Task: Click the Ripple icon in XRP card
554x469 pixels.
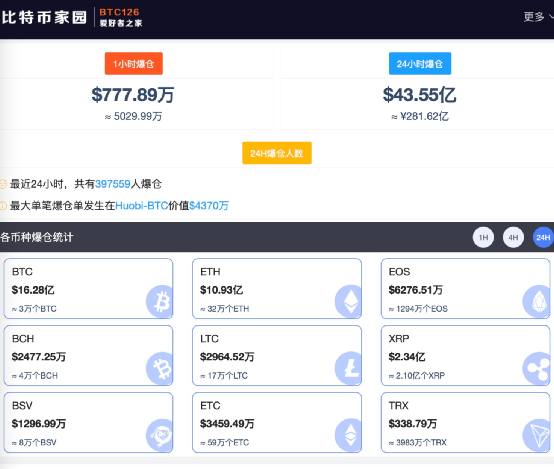Action: pos(536,368)
